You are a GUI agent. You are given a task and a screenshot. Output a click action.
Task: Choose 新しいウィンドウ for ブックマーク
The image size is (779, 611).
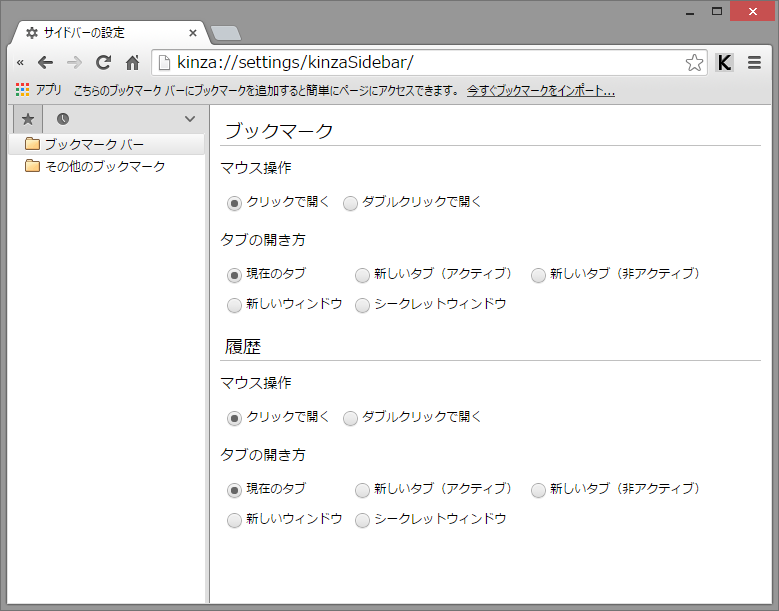pos(234,305)
